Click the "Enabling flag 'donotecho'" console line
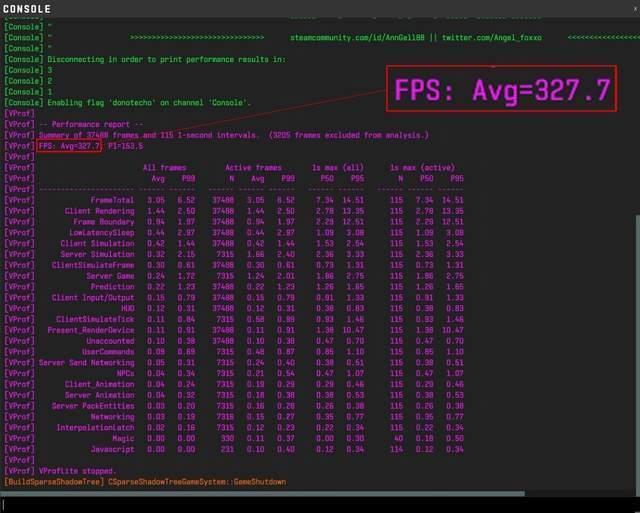 (149, 102)
